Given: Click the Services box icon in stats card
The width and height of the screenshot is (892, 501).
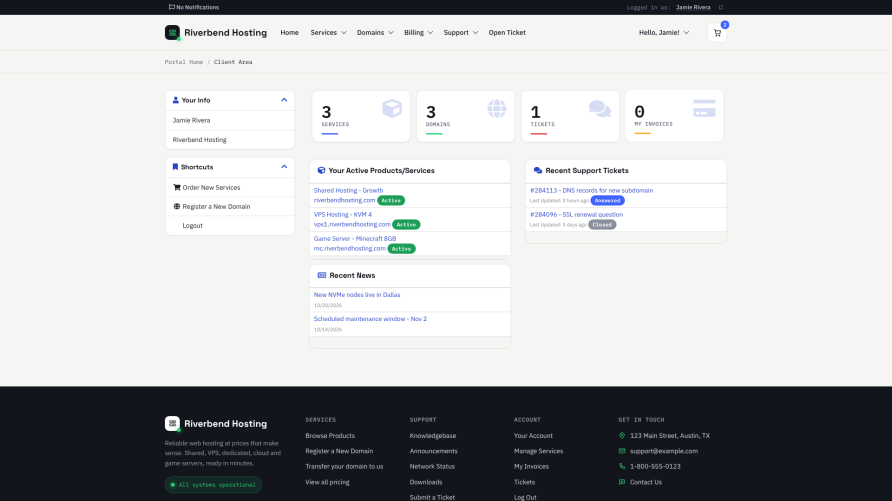Looking at the screenshot, I should (x=392, y=108).
